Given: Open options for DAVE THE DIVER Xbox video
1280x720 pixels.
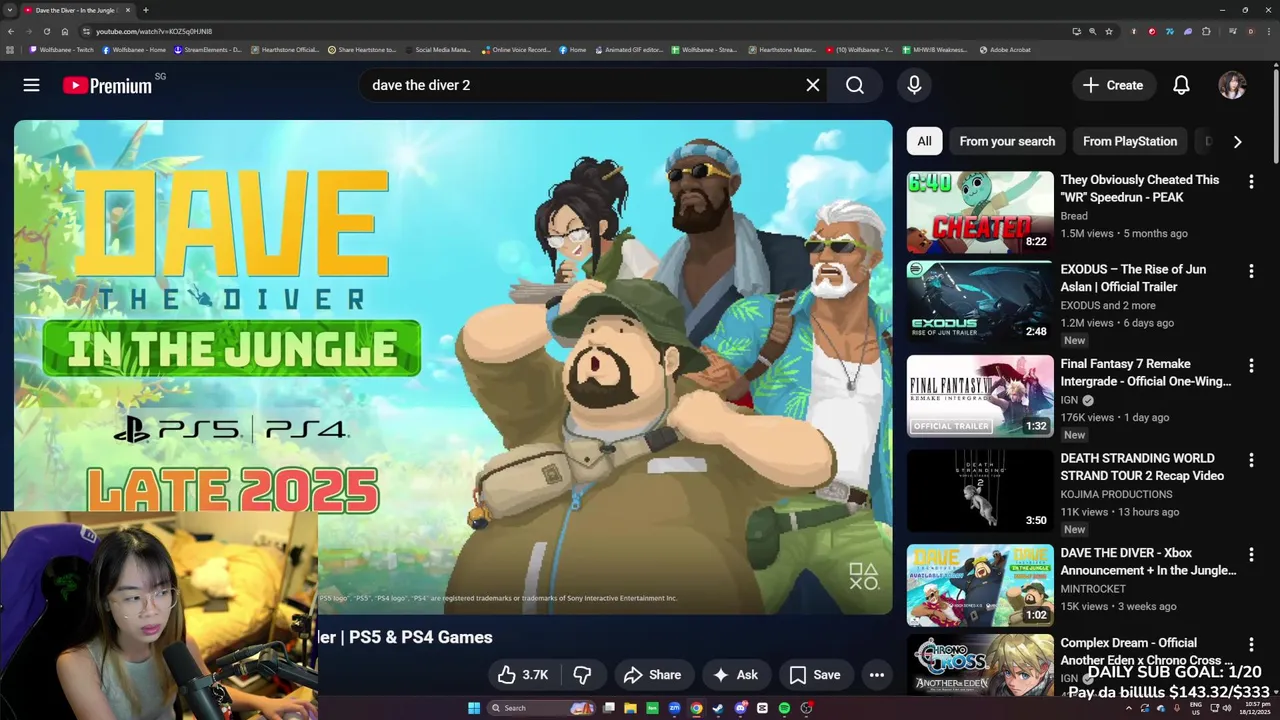Looking at the screenshot, I should point(1251,555).
